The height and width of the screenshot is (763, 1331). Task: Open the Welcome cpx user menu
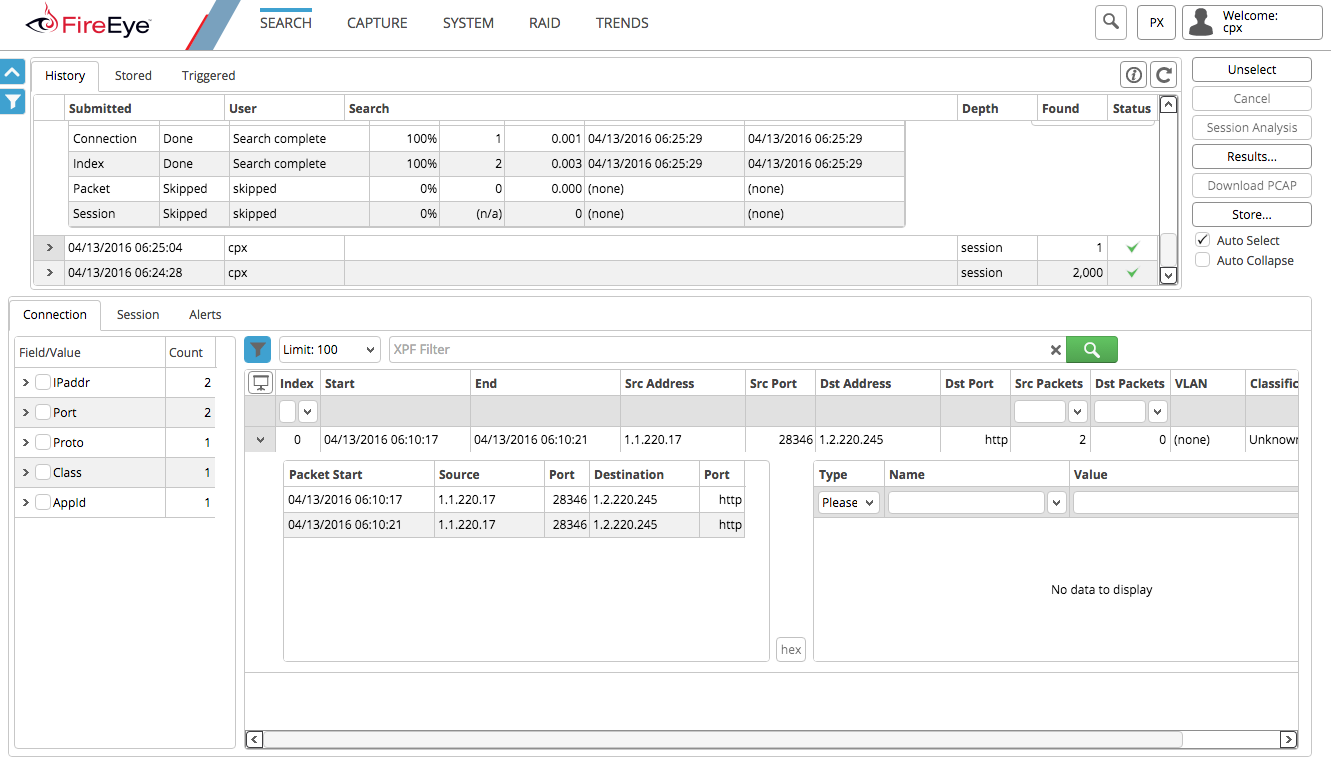tap(1252, 22)
